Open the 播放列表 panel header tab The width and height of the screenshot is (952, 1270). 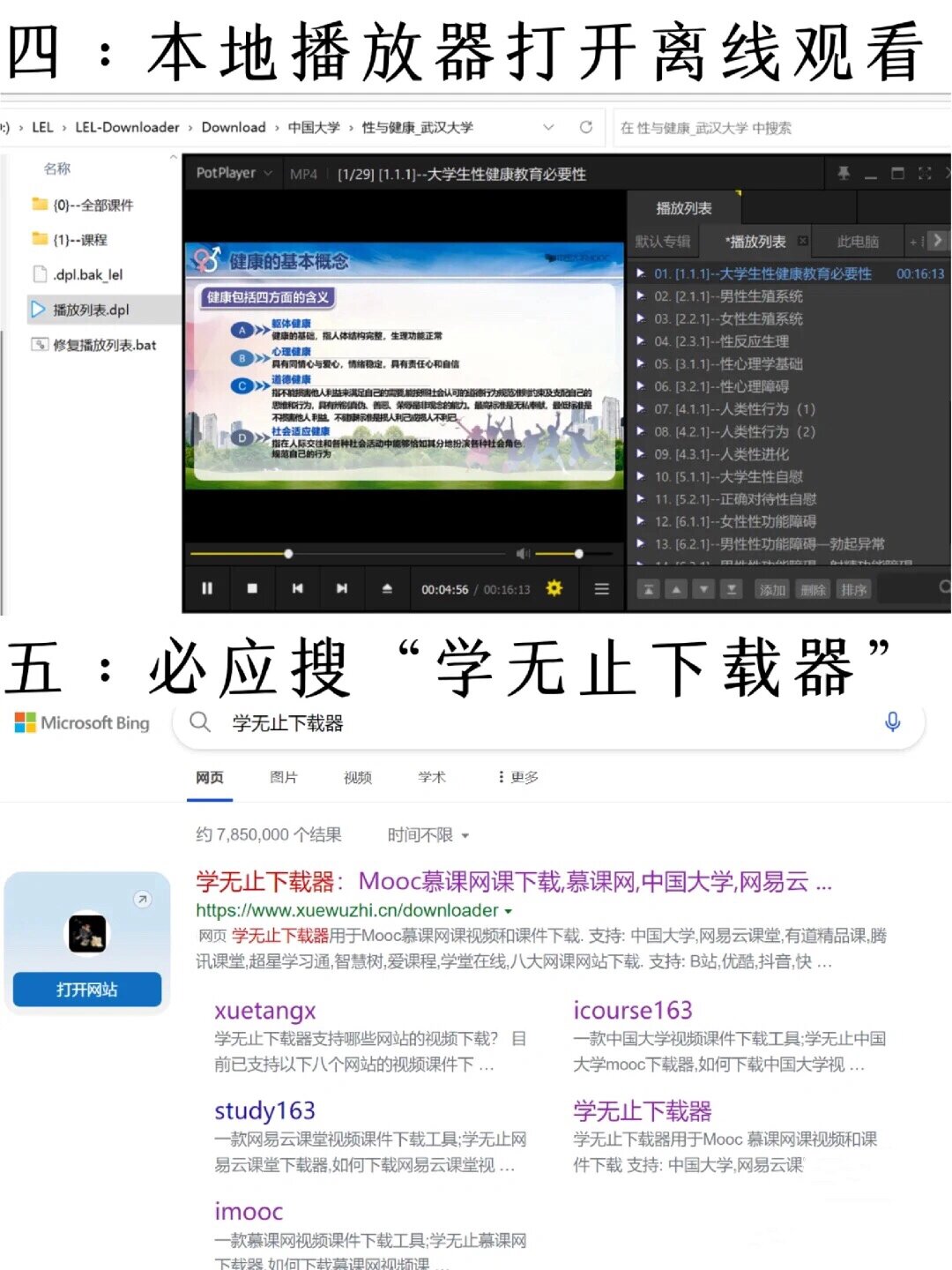684,208
